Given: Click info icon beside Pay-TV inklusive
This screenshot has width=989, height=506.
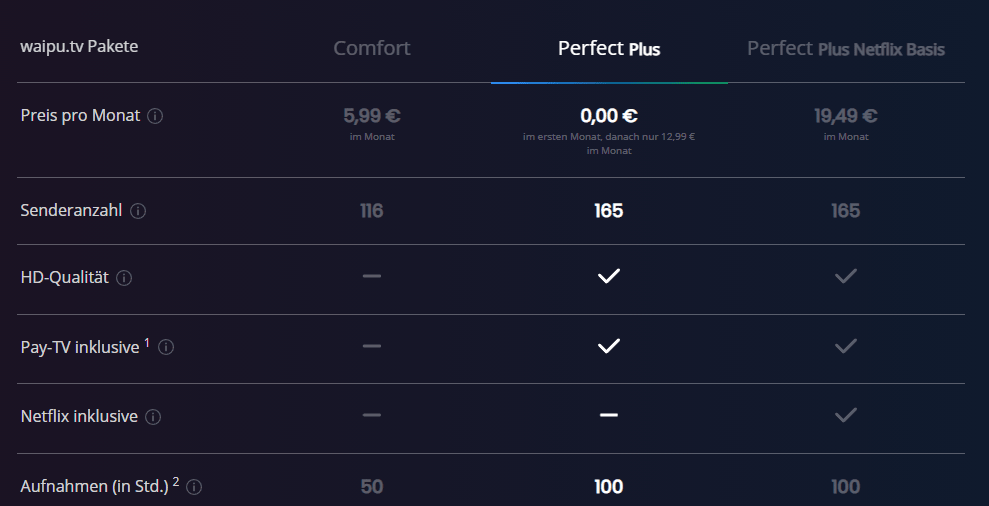Looking at the screenshot, I should [166, 347].
